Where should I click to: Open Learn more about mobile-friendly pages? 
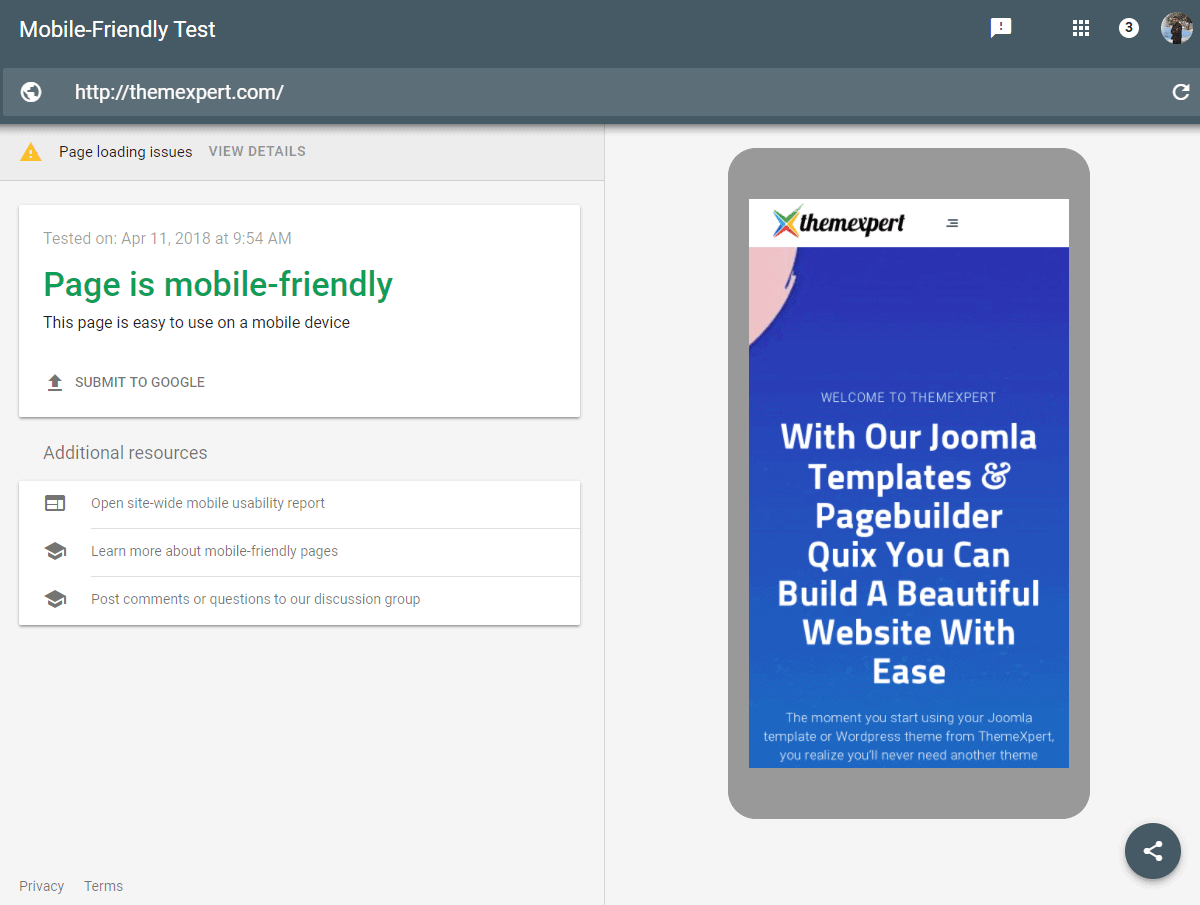[x=214, y=551]
